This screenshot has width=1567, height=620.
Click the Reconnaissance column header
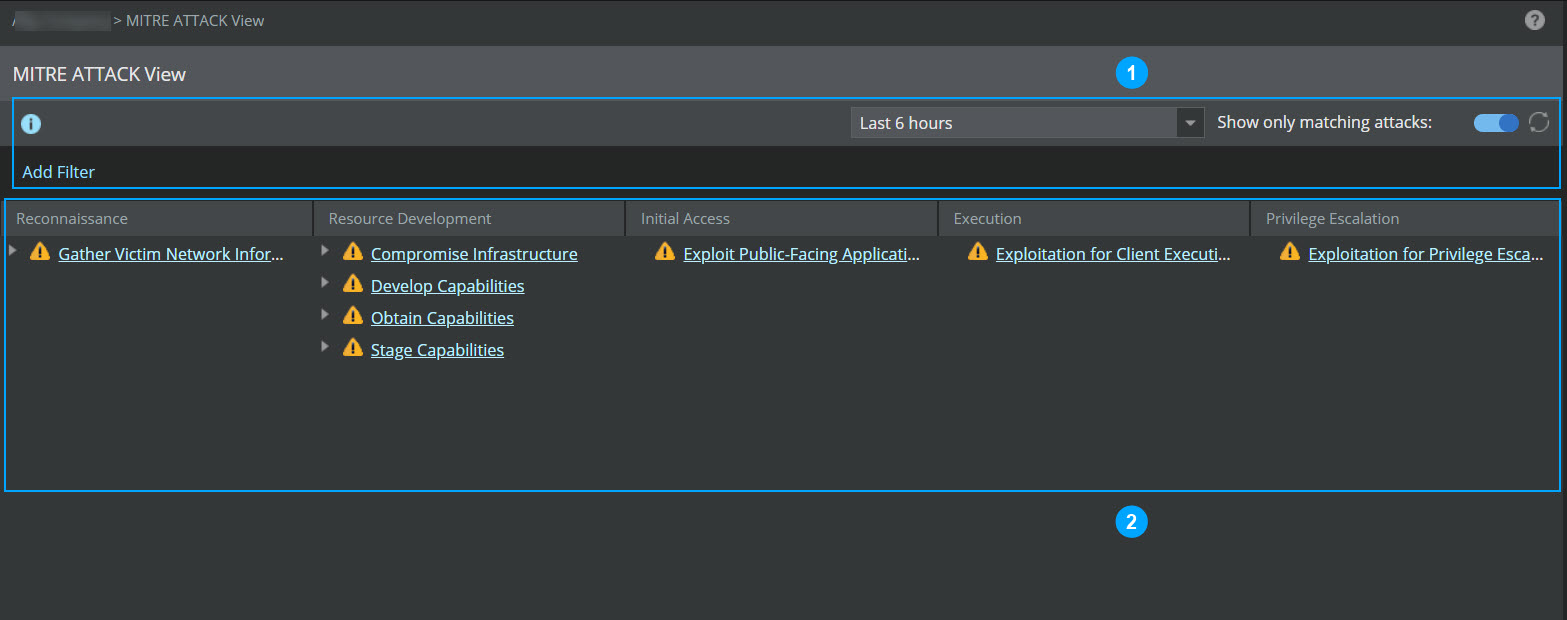159,218
